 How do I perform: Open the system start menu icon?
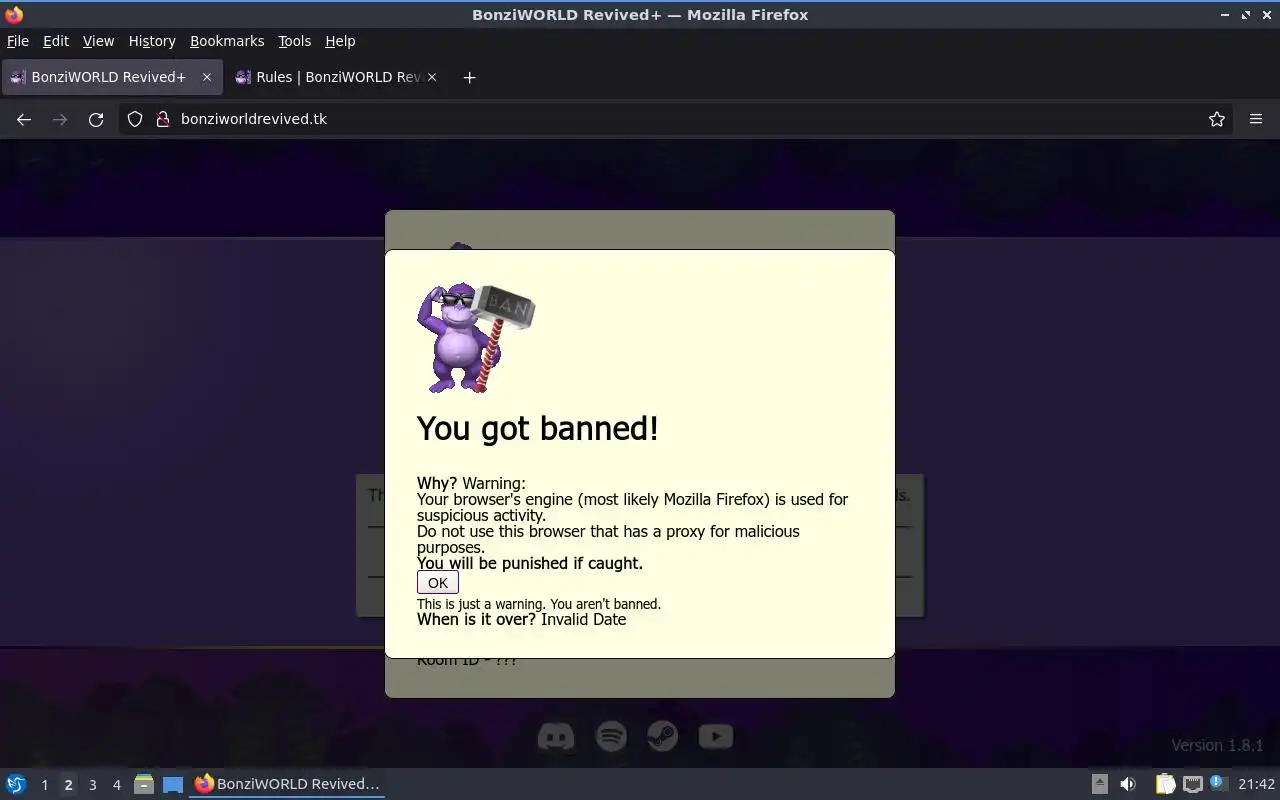[16, 784]
